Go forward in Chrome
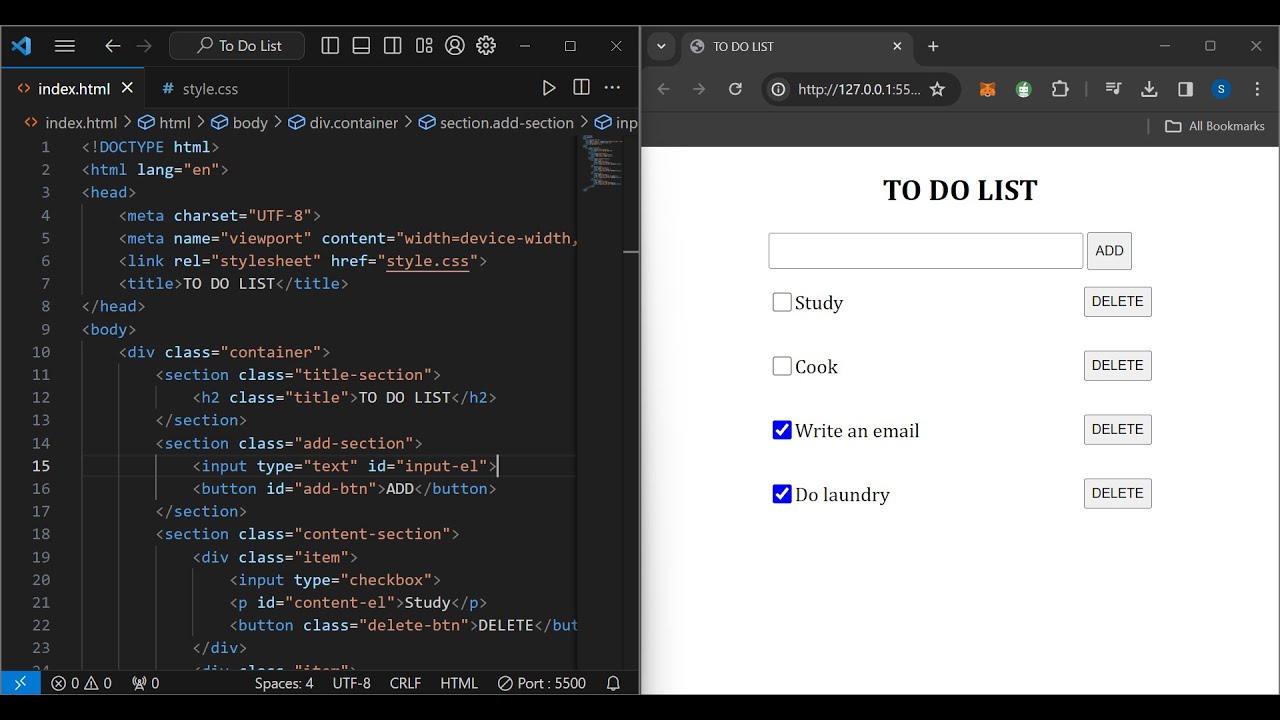 [x=699, y=89]
